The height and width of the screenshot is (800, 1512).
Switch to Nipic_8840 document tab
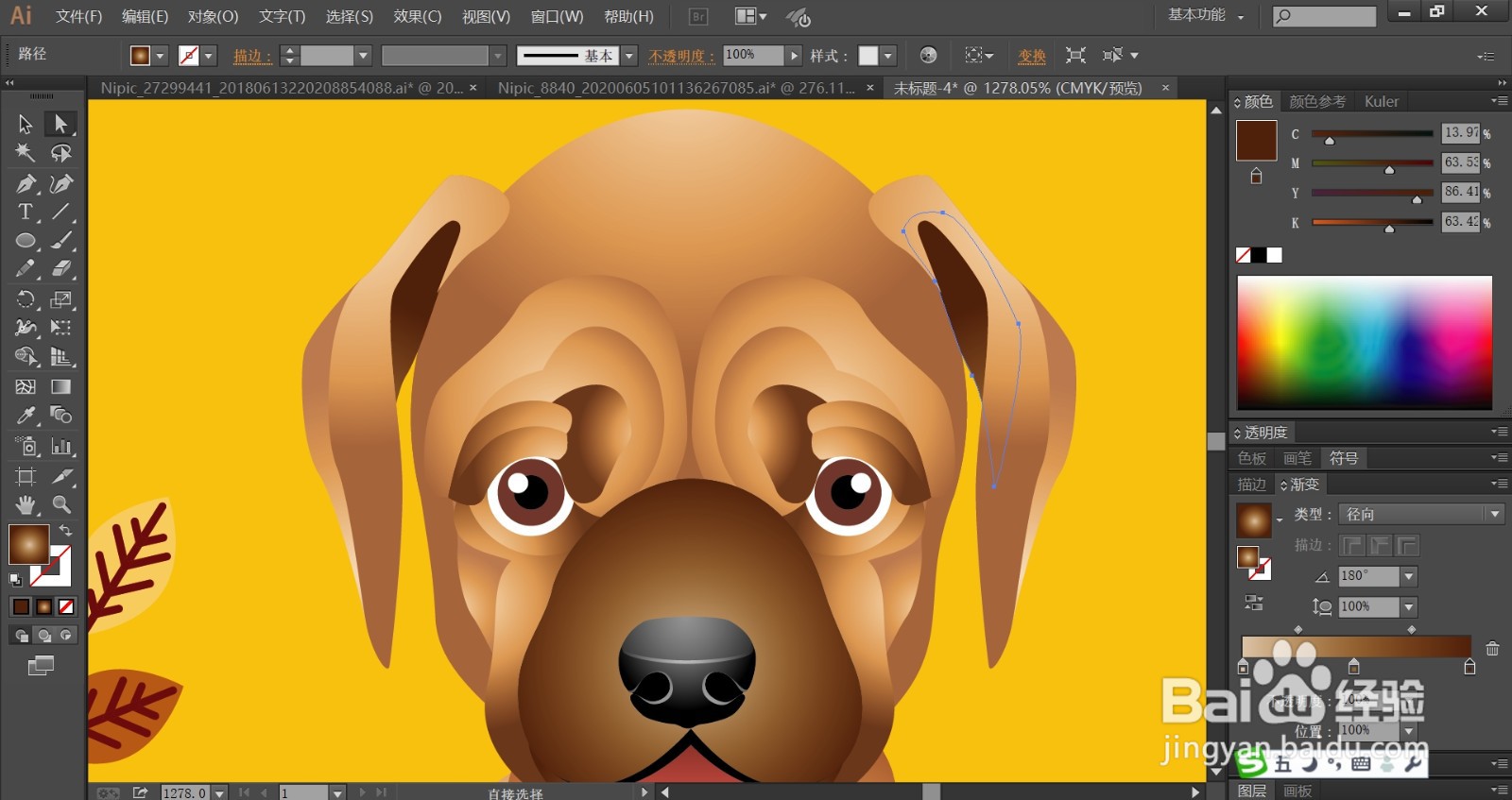pos(676,88)
